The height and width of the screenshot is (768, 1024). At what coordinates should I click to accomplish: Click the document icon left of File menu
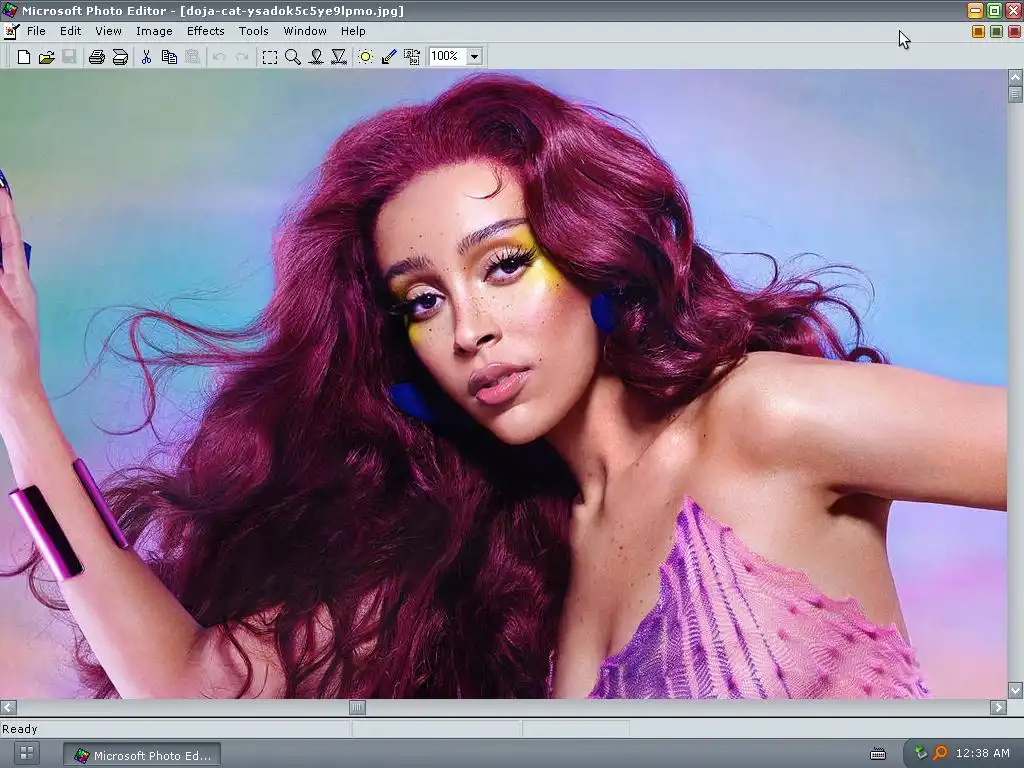pos(11,31)
